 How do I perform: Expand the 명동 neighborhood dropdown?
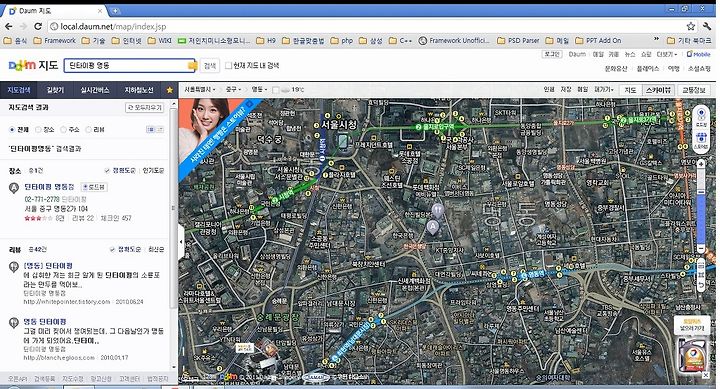[x=259, y=90]
